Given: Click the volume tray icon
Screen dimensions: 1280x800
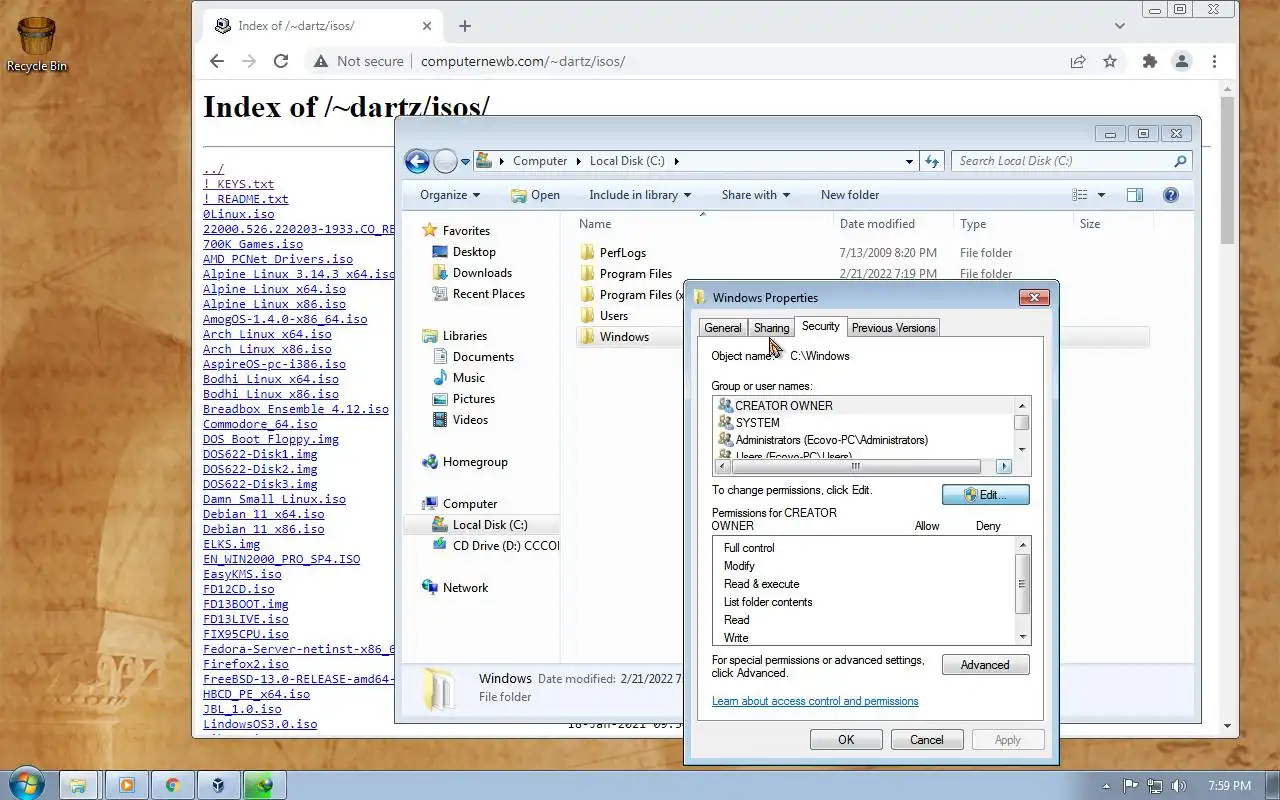Looking at the screenshot, I should click(1179, 786).
